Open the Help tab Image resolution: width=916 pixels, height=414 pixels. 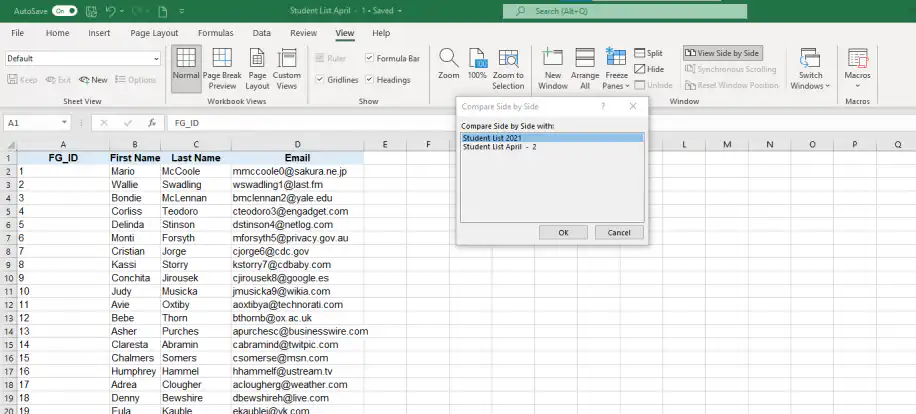pos(381,33)
